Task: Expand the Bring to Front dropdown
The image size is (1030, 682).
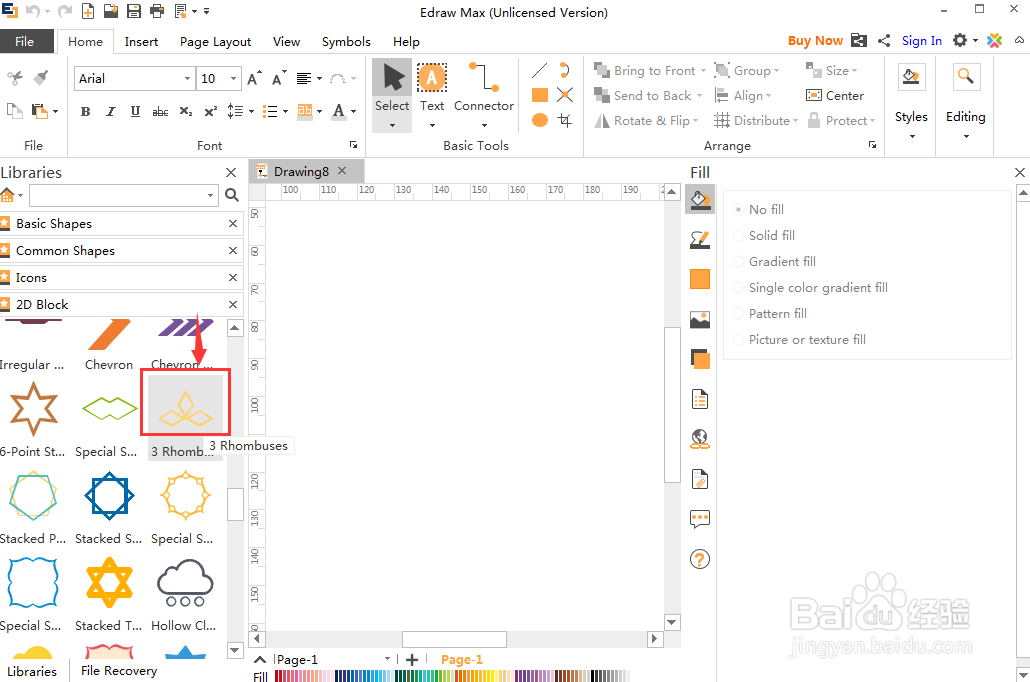Action: tap(703, 71)
